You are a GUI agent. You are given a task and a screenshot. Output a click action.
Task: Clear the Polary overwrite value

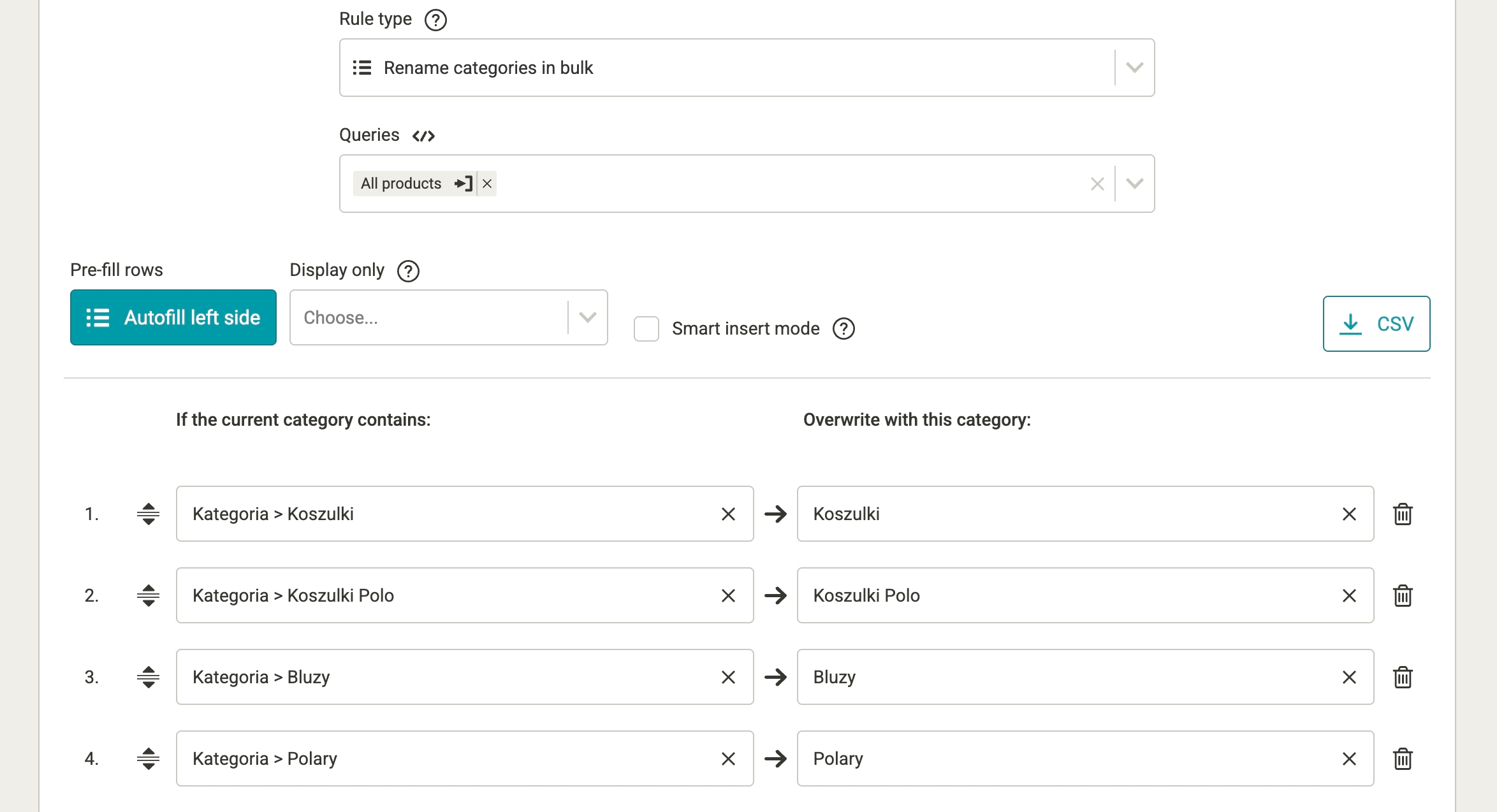tap(1349, 759)
